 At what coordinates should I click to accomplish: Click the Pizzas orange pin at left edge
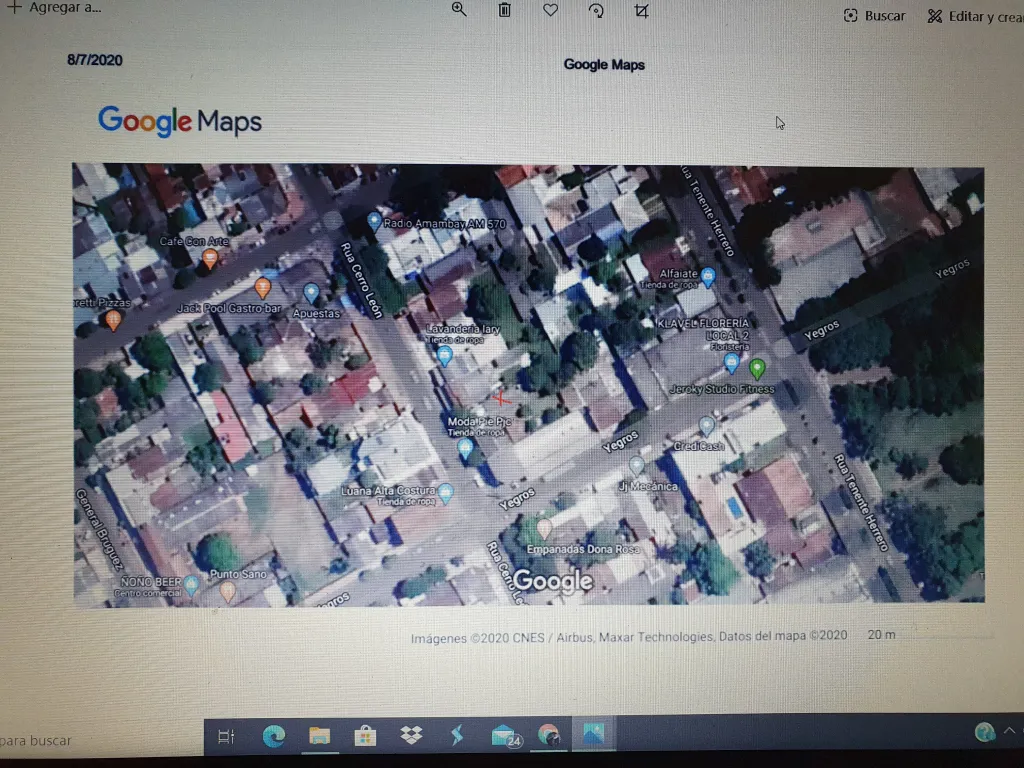click(x=113, y=319)
